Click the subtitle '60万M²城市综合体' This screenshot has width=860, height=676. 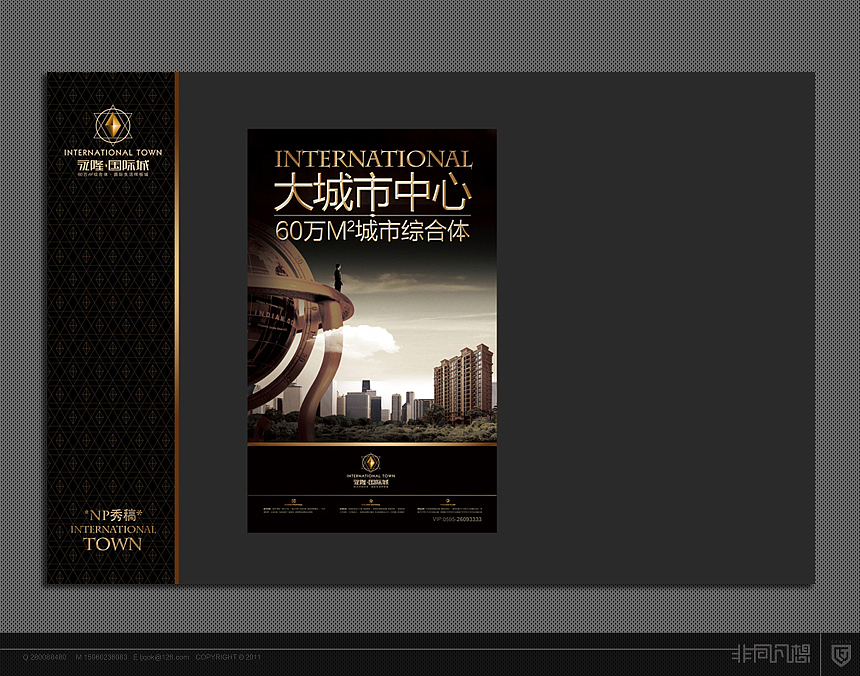pyautogui.click(x=372, y=231)
